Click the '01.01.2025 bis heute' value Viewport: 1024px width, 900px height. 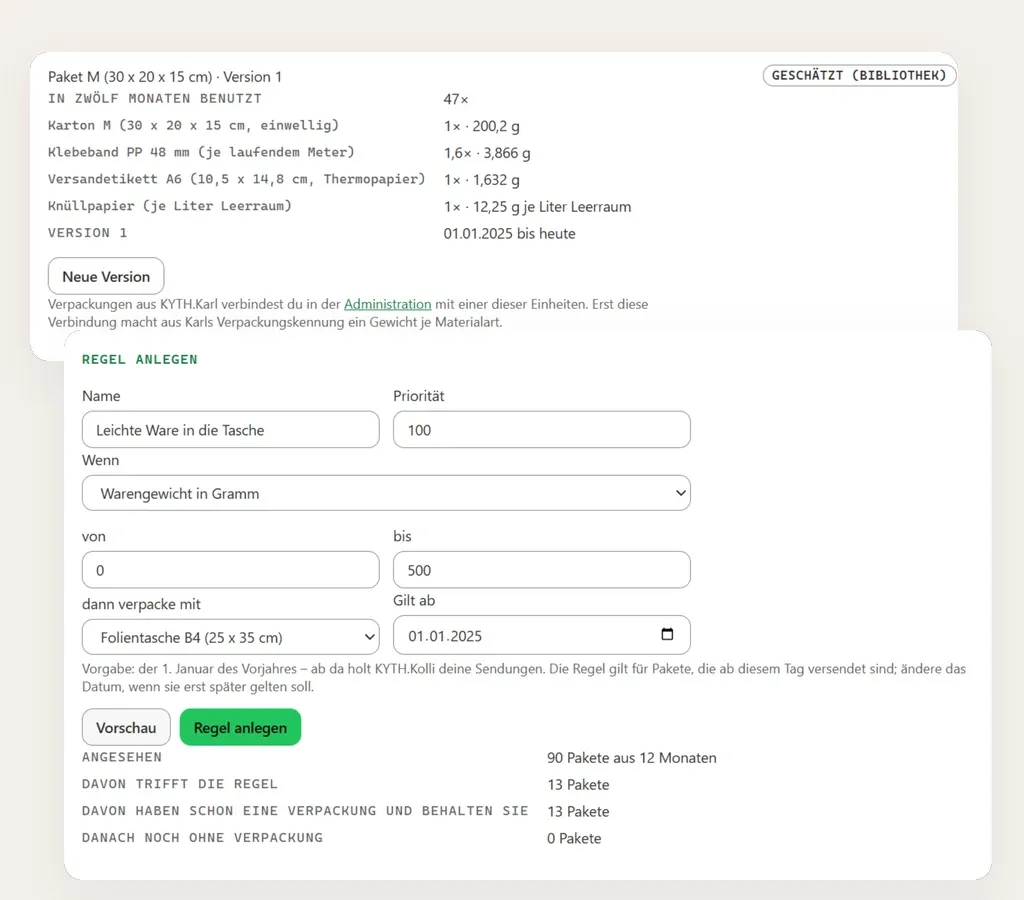point(509,233)
